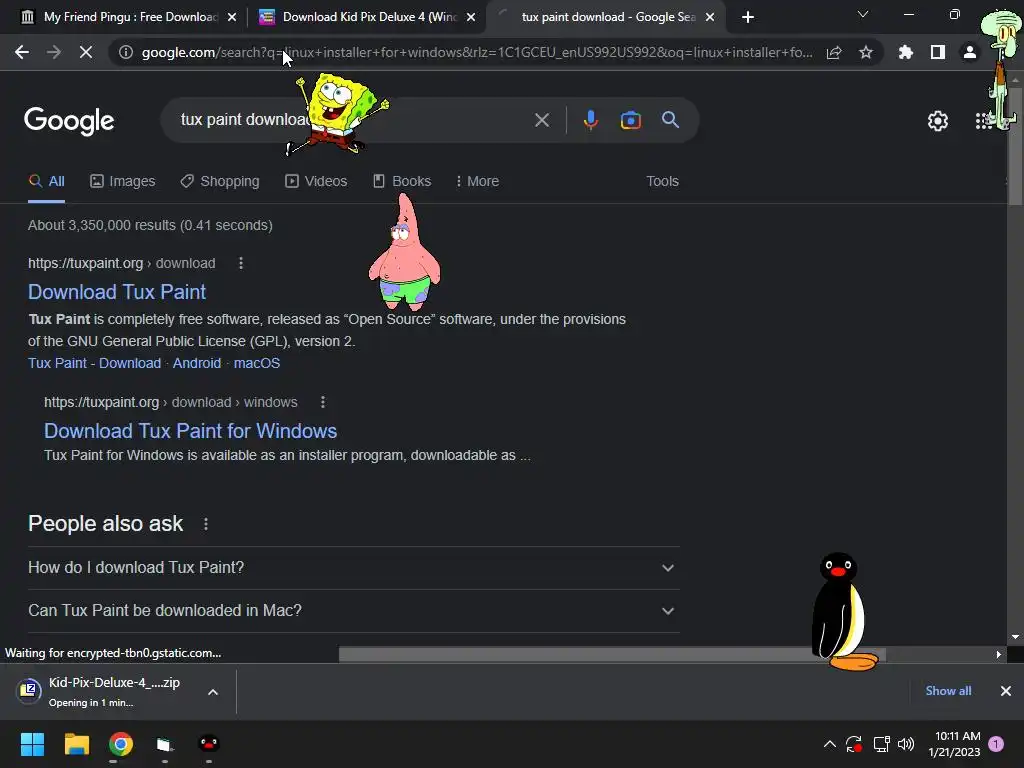Open Chrome from the taskbar

pyautogui.click(x=120, y=744)
